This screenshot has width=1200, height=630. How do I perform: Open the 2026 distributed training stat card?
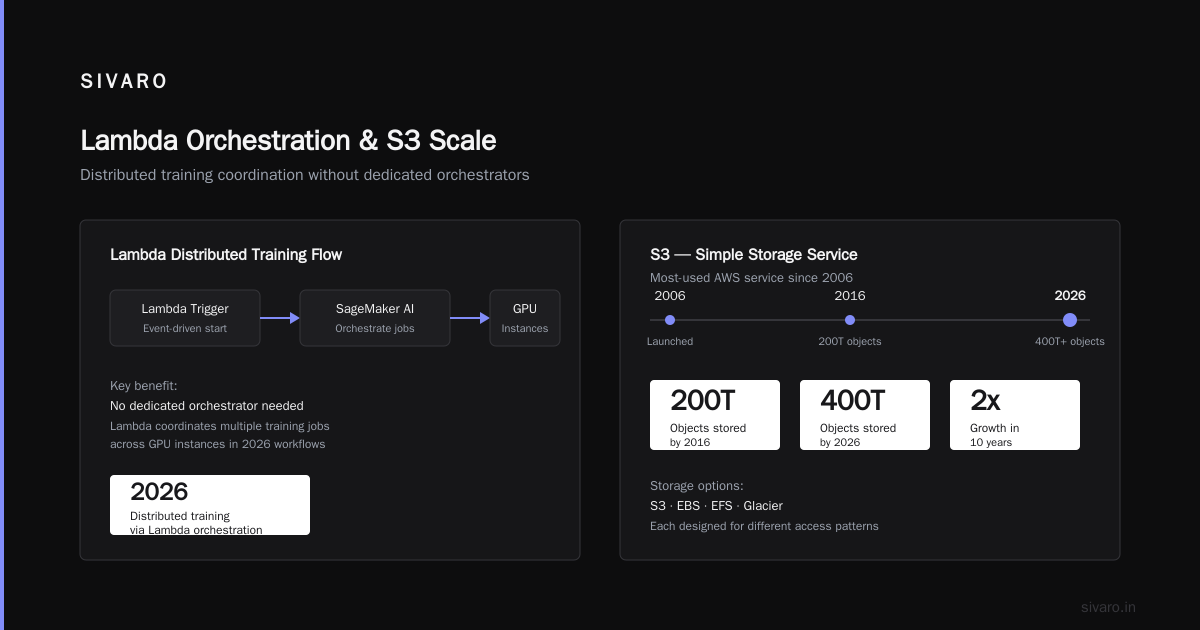click(x=210, y=505)
